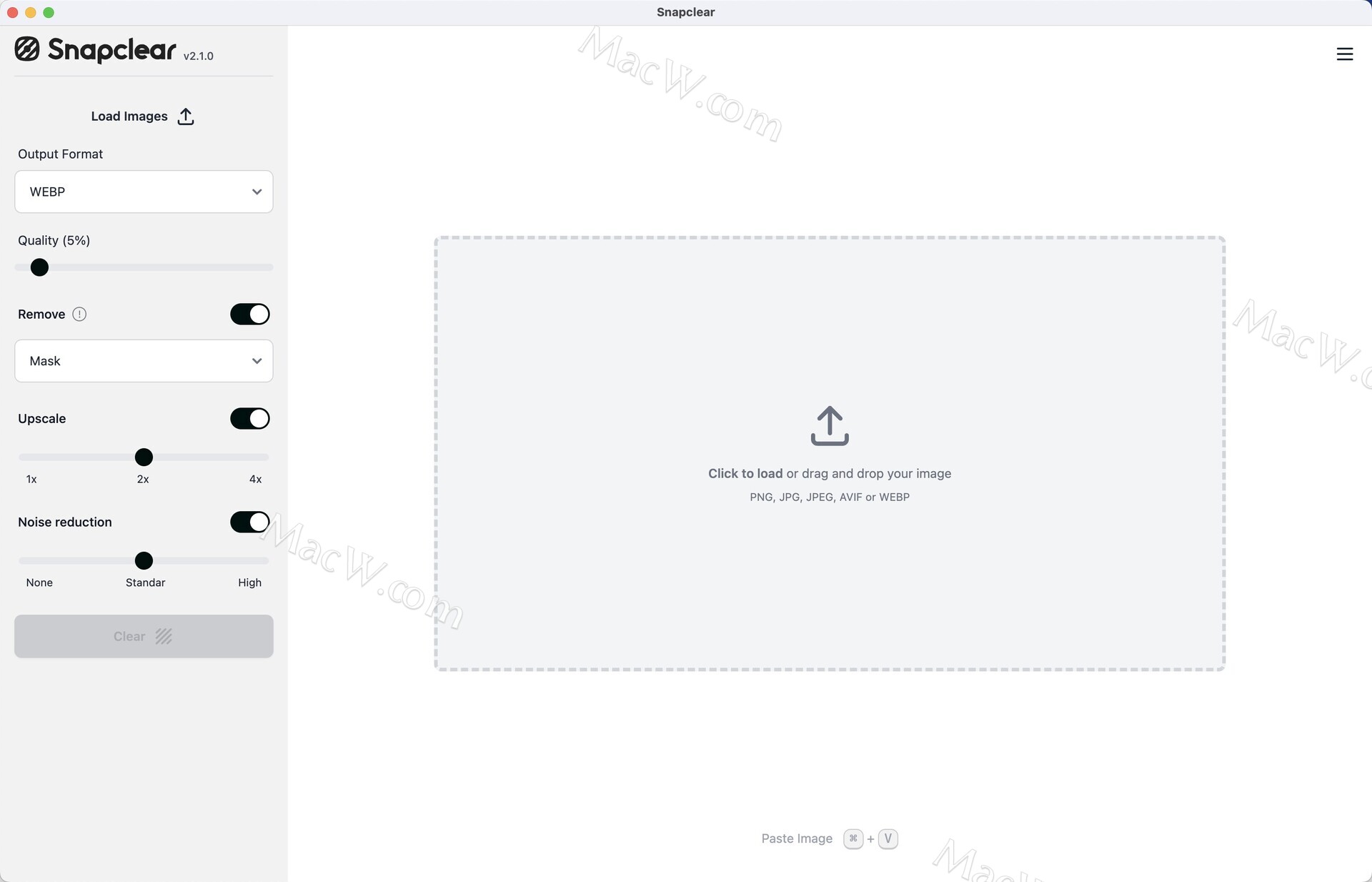
Task: Set the upscale slider to 4x
Action: pos(264,457)
